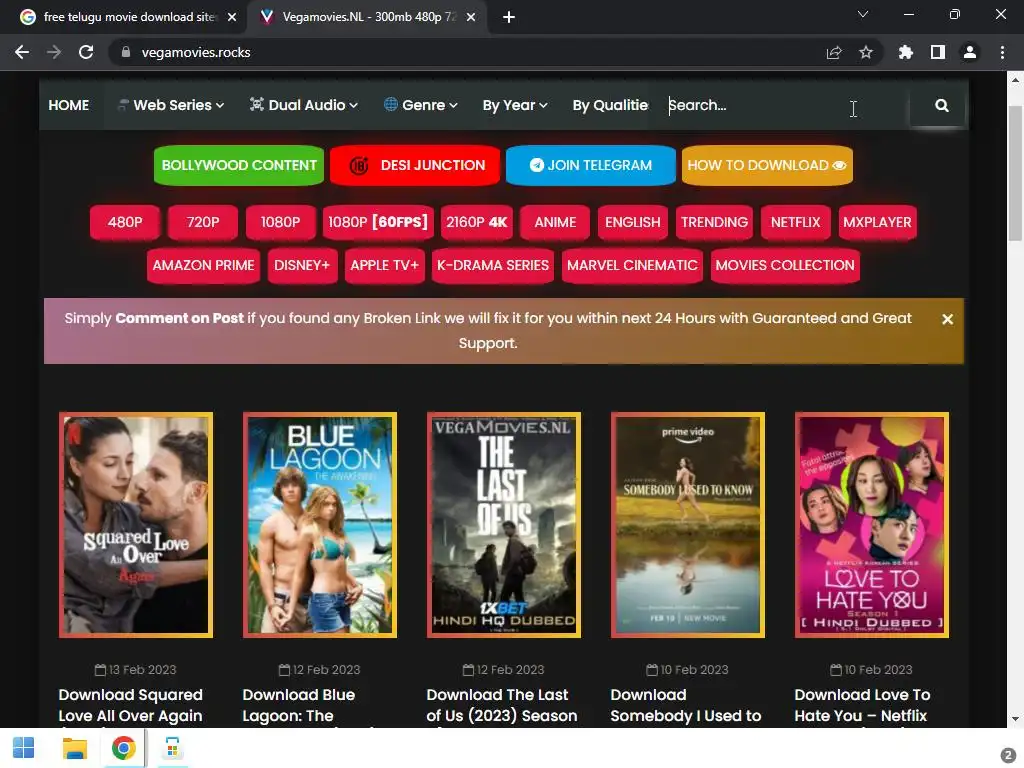Open the ANIME category tag
1024x768 pixels.
tap(555, 222)
